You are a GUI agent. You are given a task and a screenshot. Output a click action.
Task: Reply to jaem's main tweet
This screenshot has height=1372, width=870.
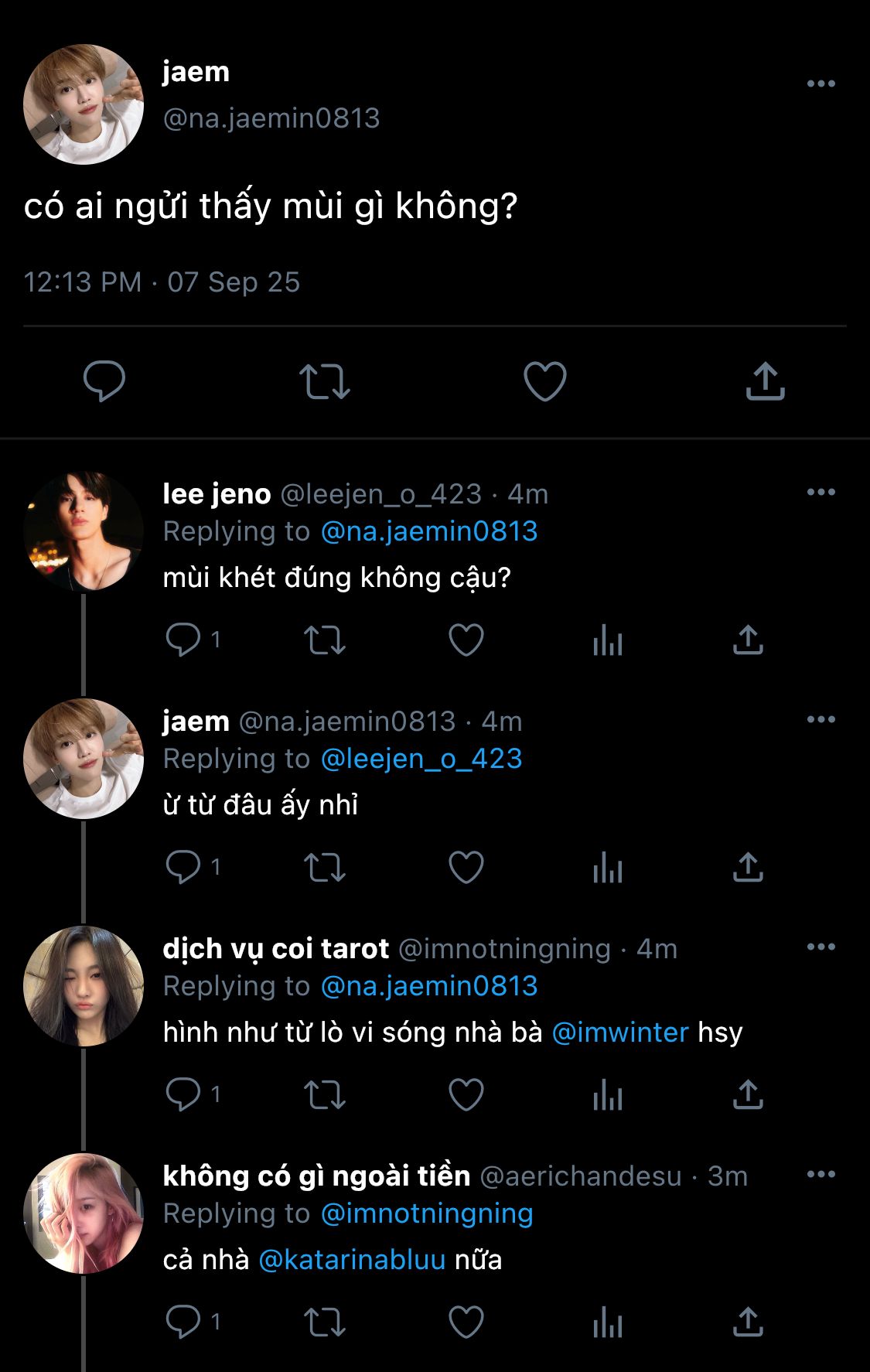coord(104,381)
